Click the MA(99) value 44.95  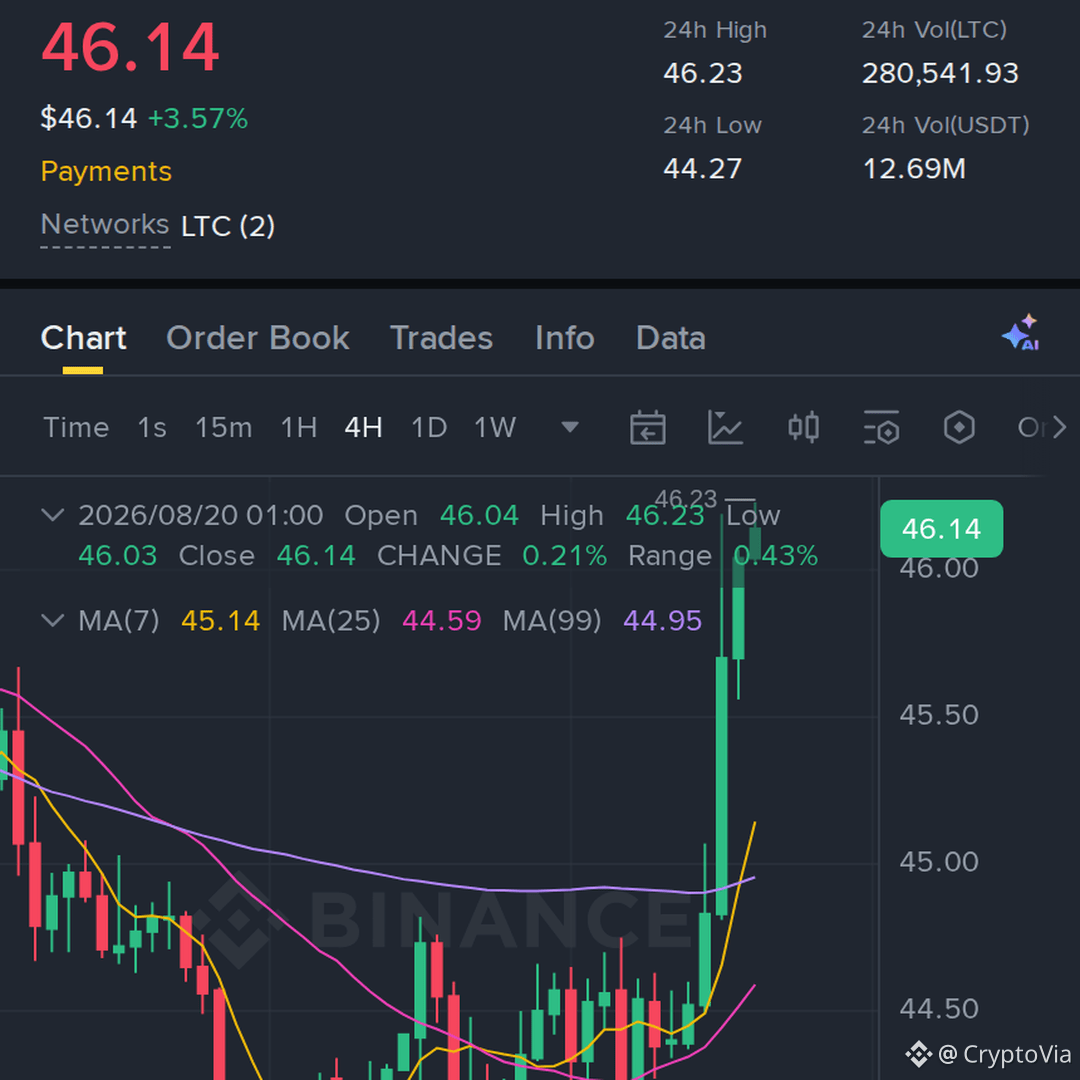(x=663, y=621)
